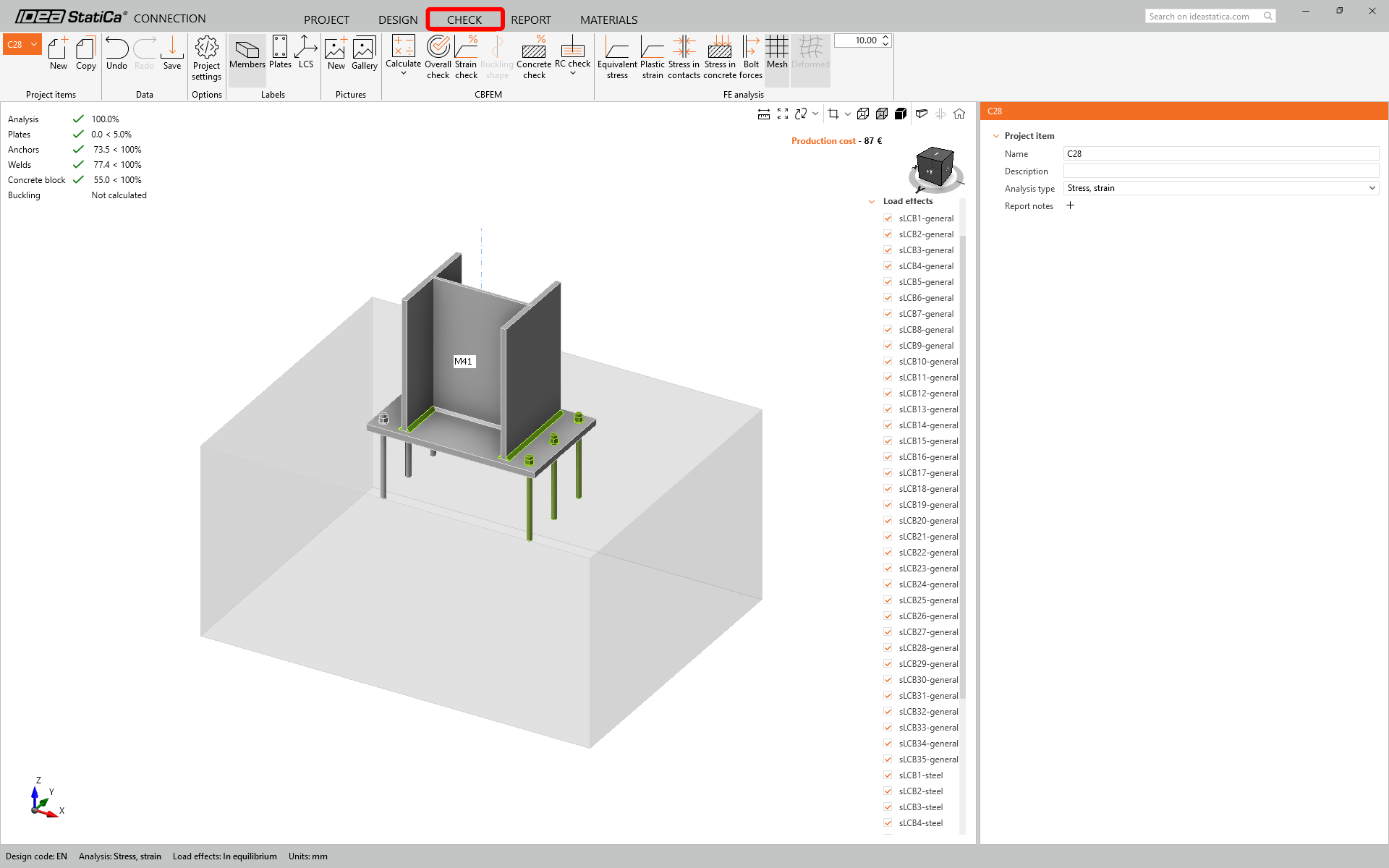Open the REPORT tab
The width and height of the screenshot is (1389, 868).
pyautogui.click(x=530, y=20)
